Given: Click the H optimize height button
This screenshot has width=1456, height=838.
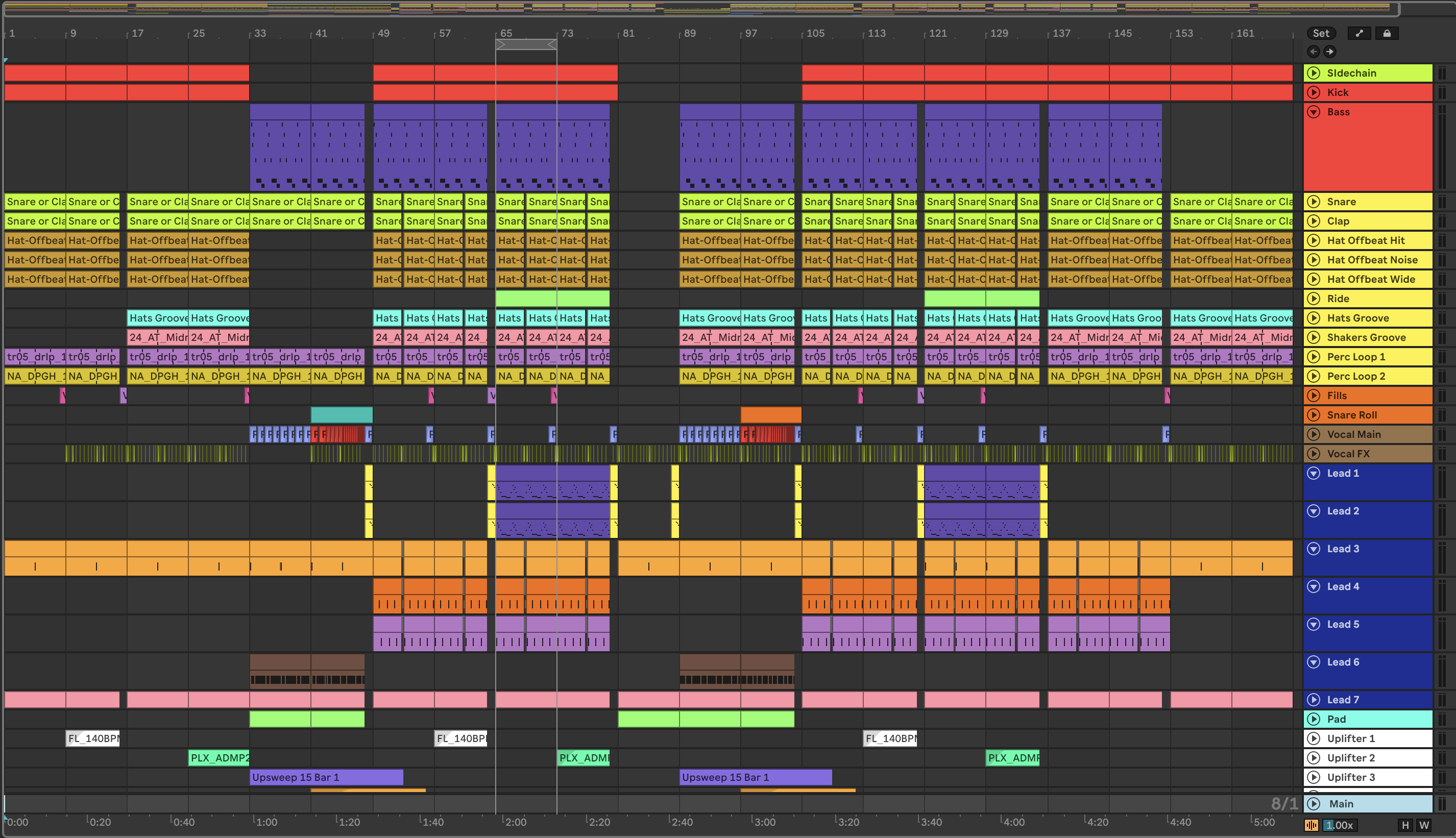Looking at the screenshot, I should click(1405, 825).
